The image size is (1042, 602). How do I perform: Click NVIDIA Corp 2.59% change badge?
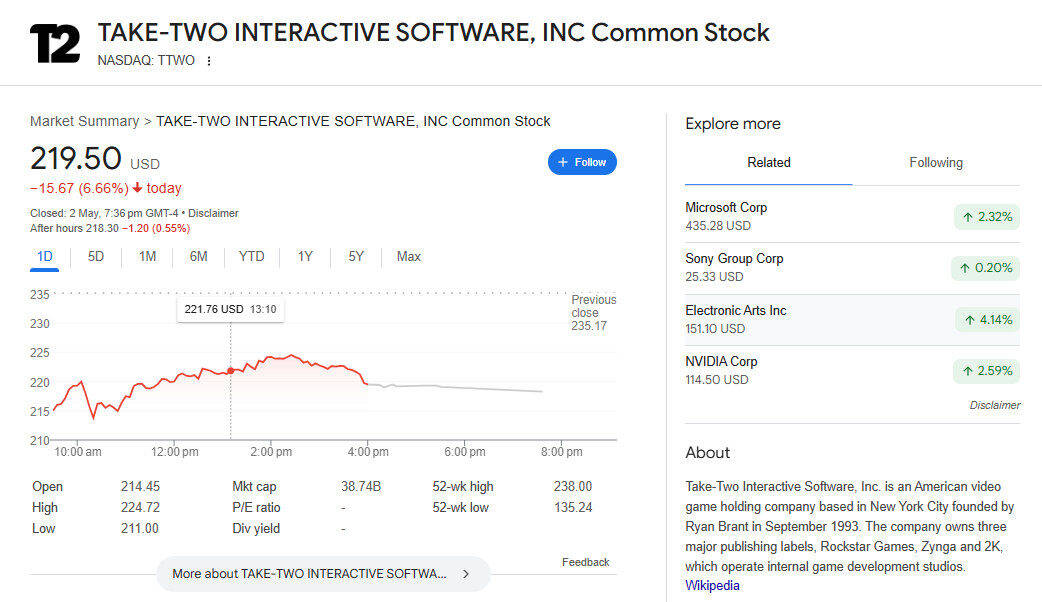(x=986, y=371)
